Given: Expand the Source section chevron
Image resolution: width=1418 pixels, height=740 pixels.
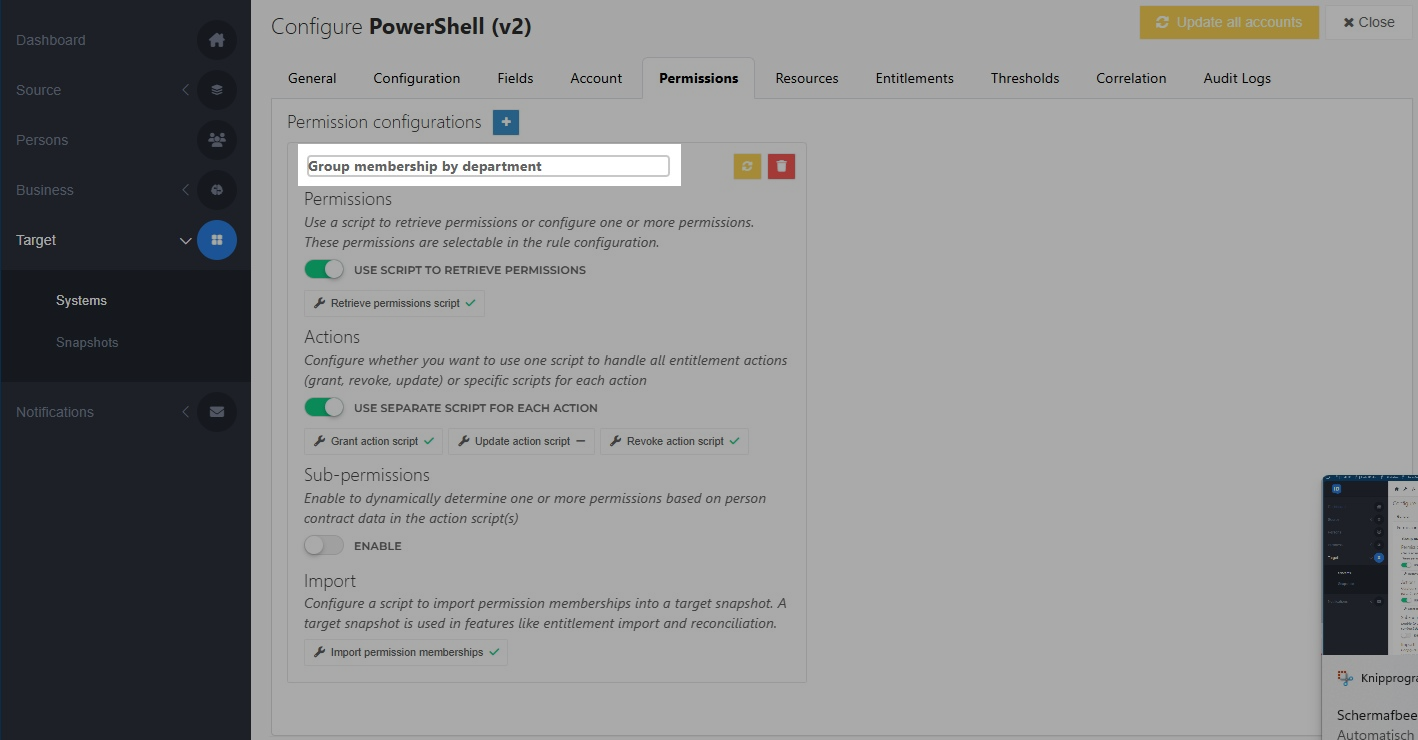Looking at the screenshot, I should (x=185, y=90).
